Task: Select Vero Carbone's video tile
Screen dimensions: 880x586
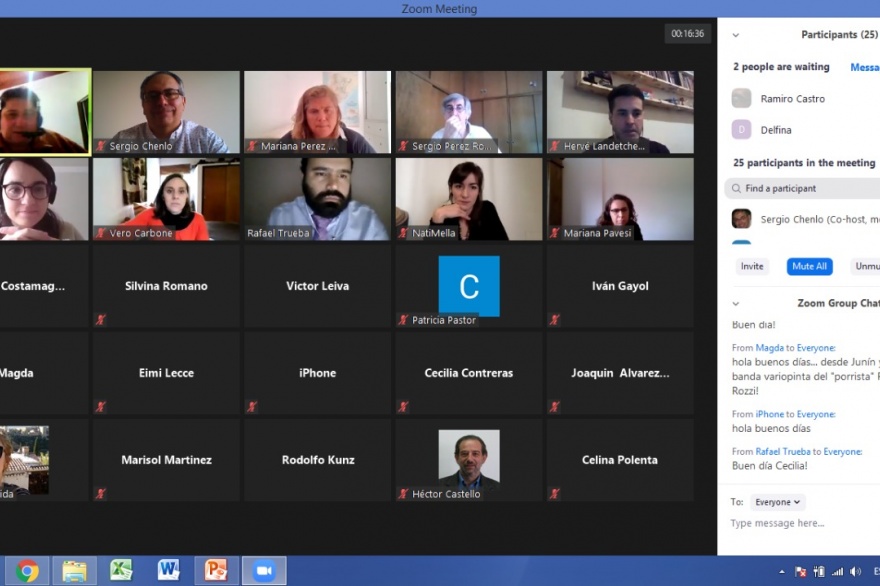Action: coord(167,199)
